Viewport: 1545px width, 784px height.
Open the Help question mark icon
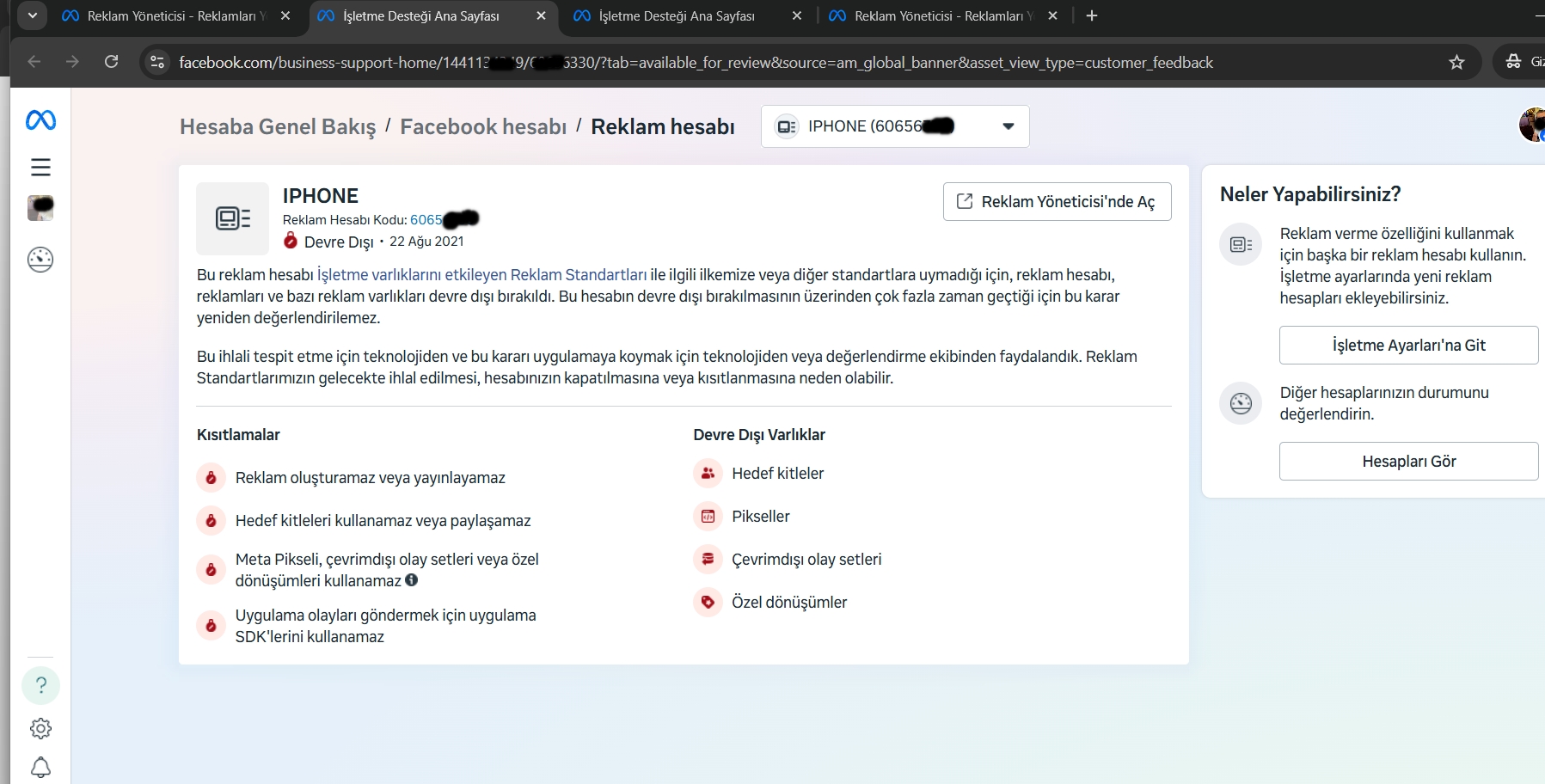click(40, 685)
